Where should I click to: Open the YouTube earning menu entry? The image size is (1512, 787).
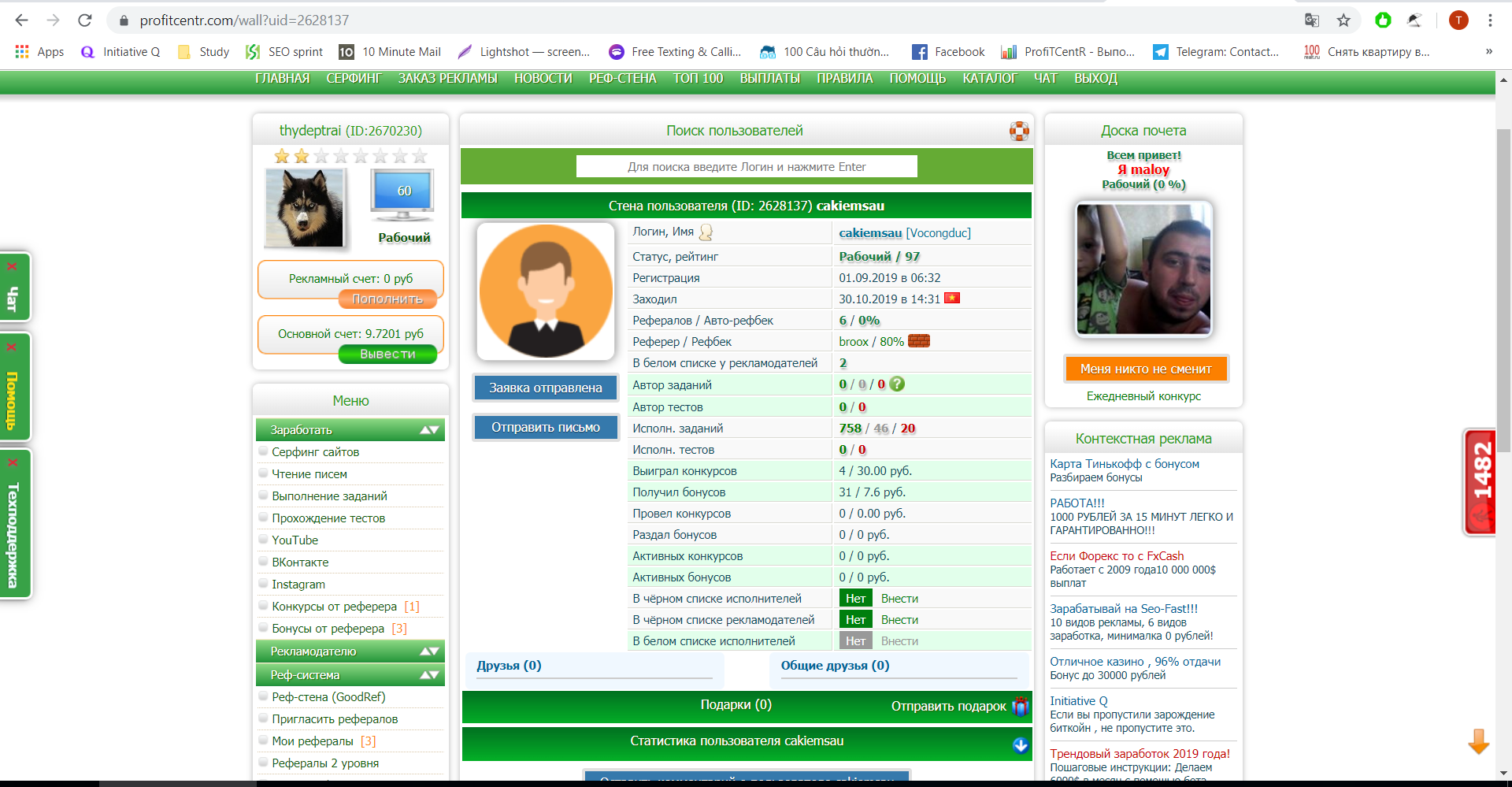point(295,540)
